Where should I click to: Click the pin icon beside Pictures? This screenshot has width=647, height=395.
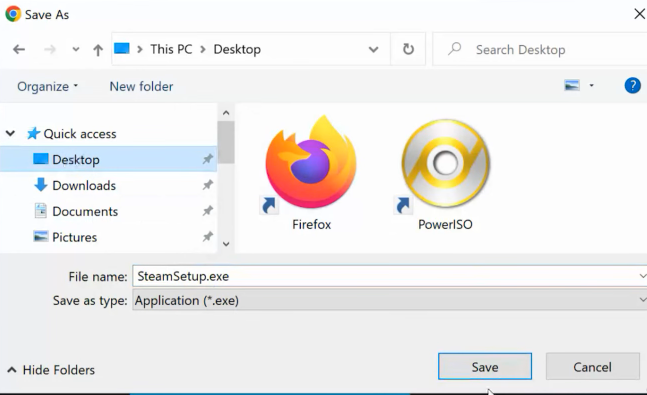pos(208,237)
